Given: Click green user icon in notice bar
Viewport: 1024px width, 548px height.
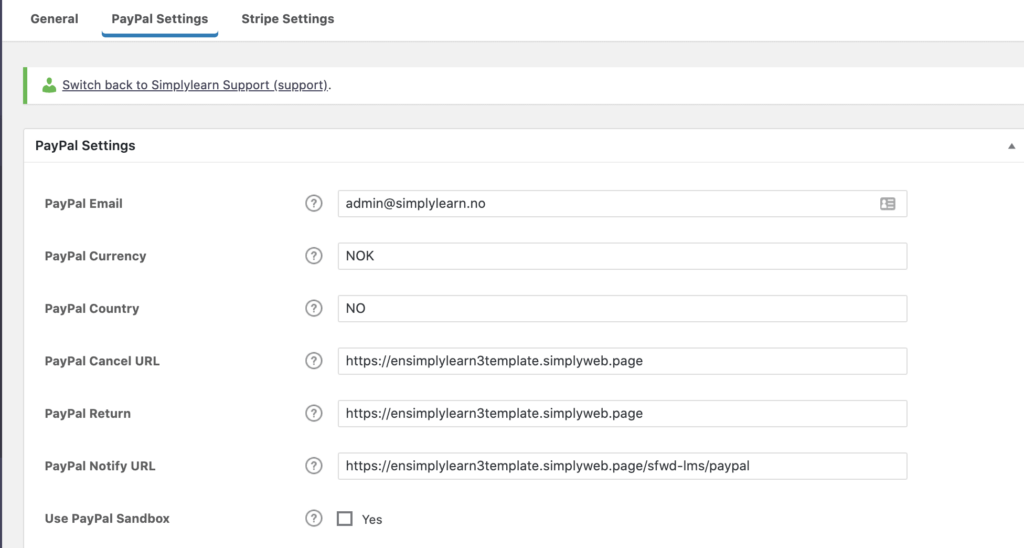Looking at the screenshot, I should click(x=49, y=85).
